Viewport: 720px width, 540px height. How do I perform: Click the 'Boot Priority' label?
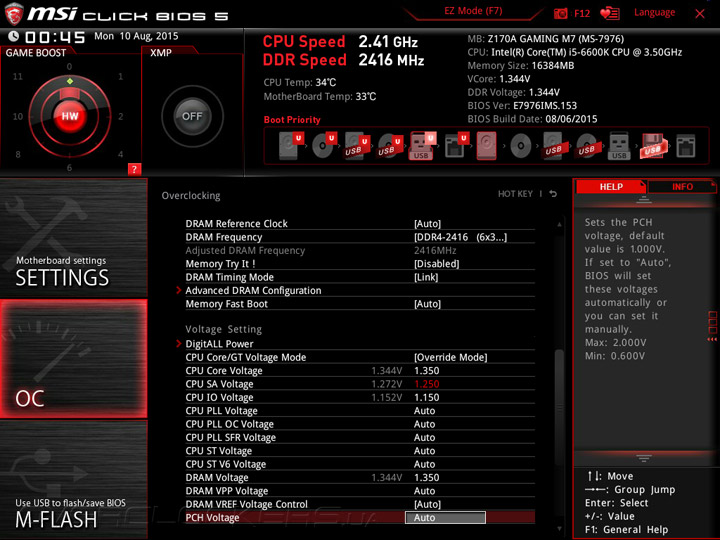pyautogui.click(x=292, y=120)
